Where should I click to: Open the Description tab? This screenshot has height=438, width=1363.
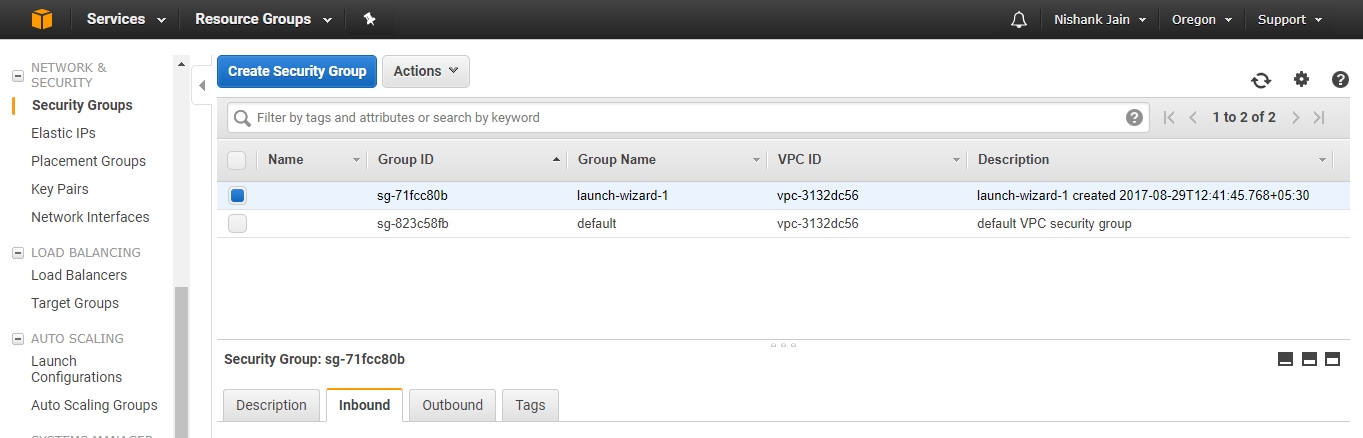(x=271, y=405)
